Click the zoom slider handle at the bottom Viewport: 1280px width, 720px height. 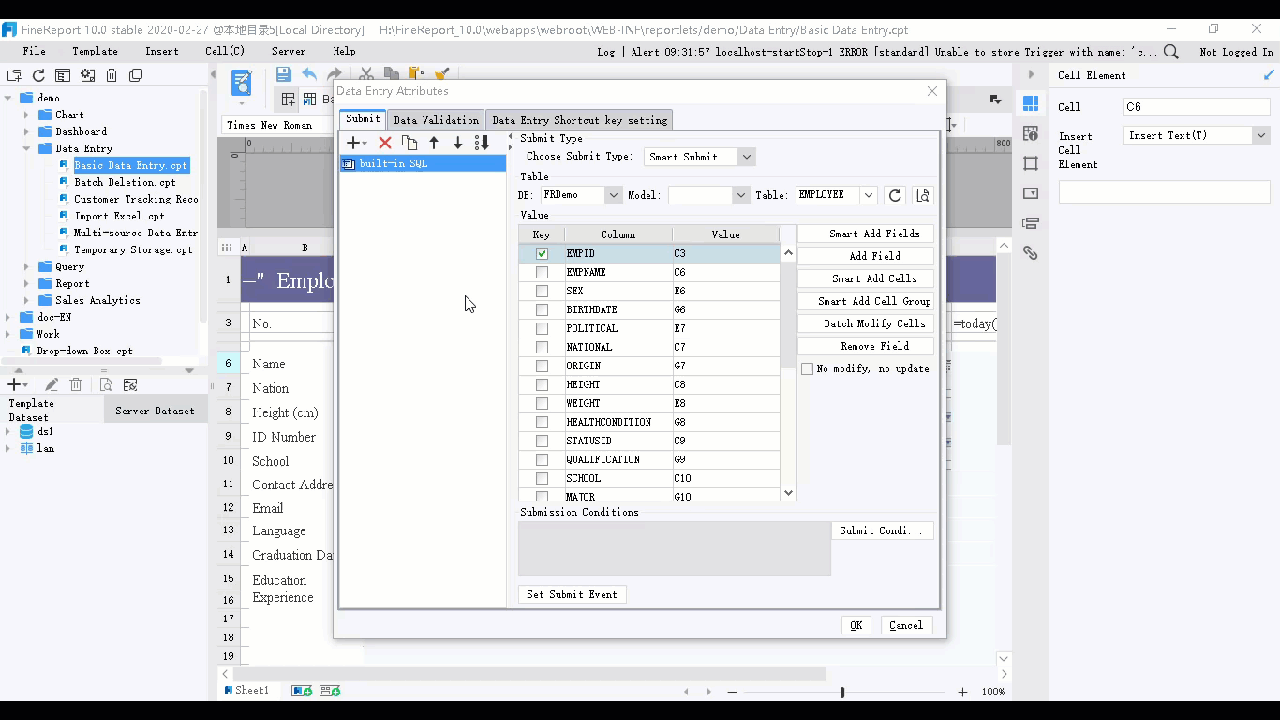click(x=842, y=692)
